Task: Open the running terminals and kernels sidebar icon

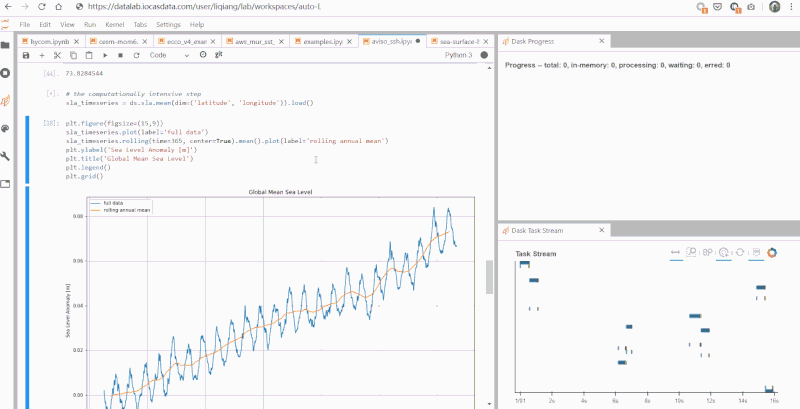Action: pos(5,73)
